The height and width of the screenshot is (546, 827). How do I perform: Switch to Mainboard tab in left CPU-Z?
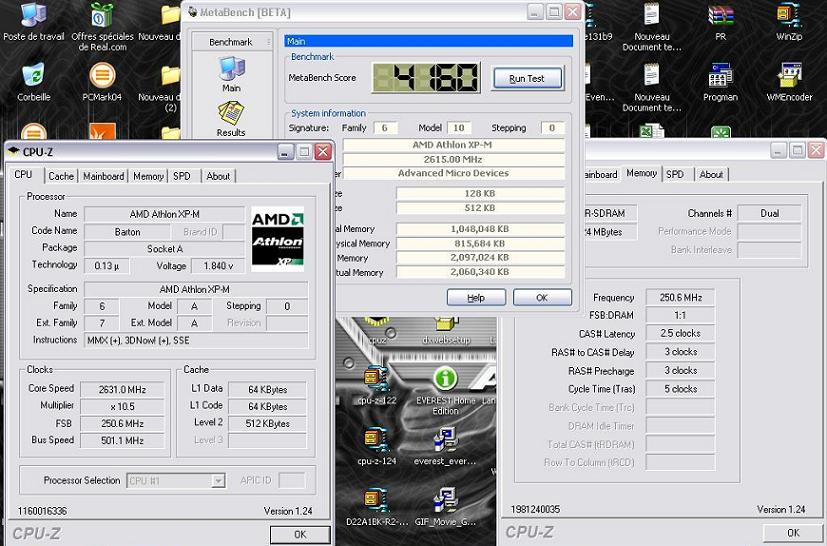point(103,176)
